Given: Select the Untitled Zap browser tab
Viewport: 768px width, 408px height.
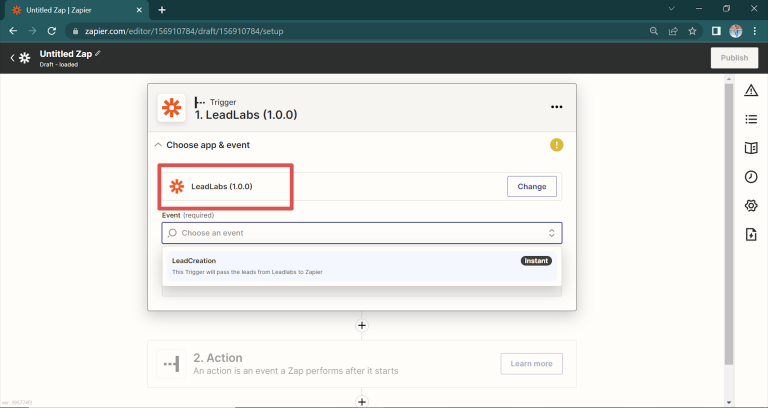Looking at the screenshot, I should (76, 10).
